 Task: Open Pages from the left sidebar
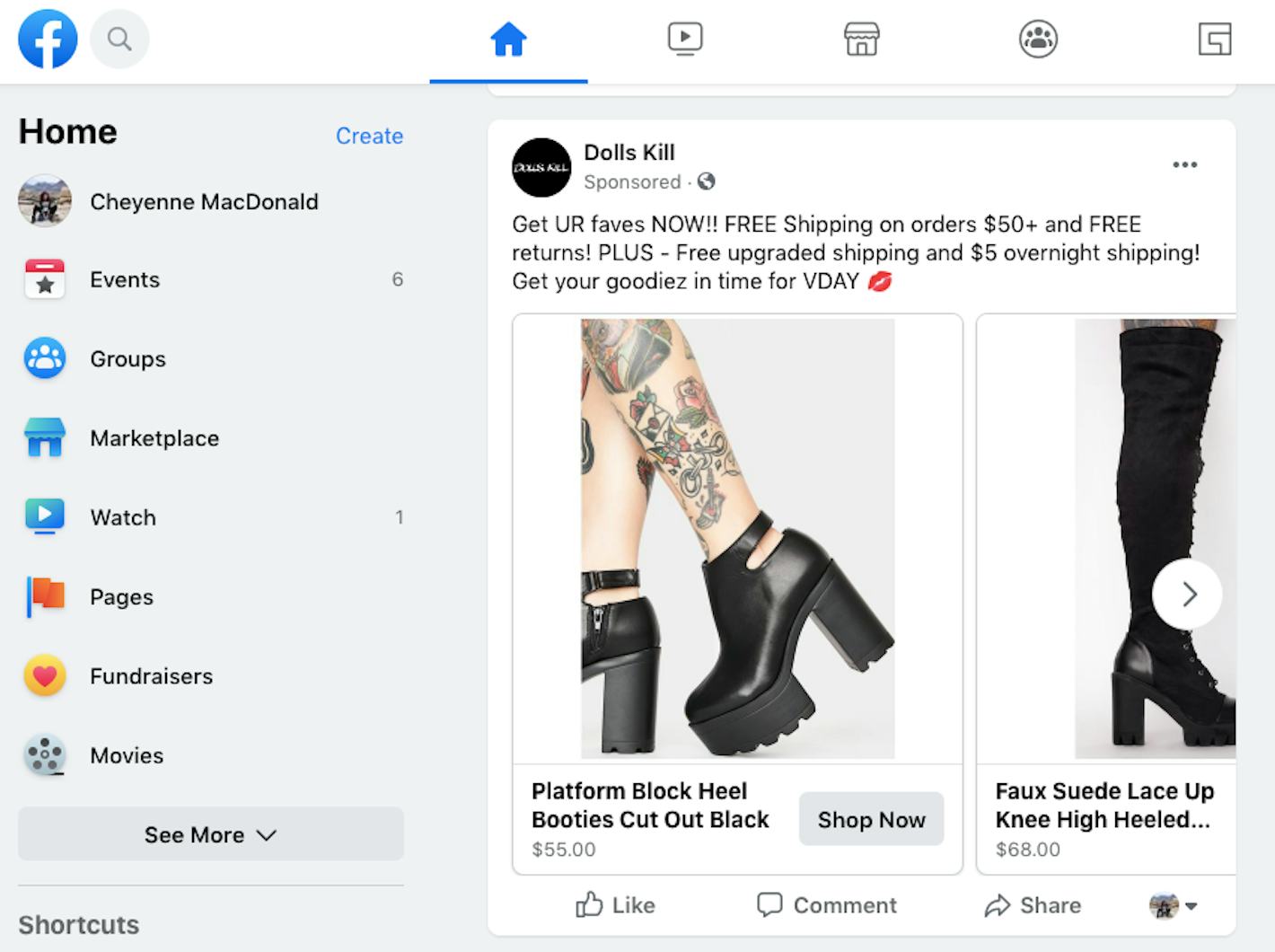tap(121, 596)
